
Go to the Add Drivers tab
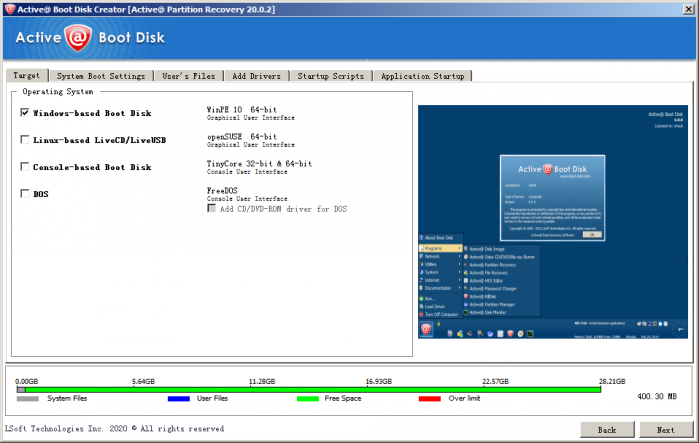[256, 76]
